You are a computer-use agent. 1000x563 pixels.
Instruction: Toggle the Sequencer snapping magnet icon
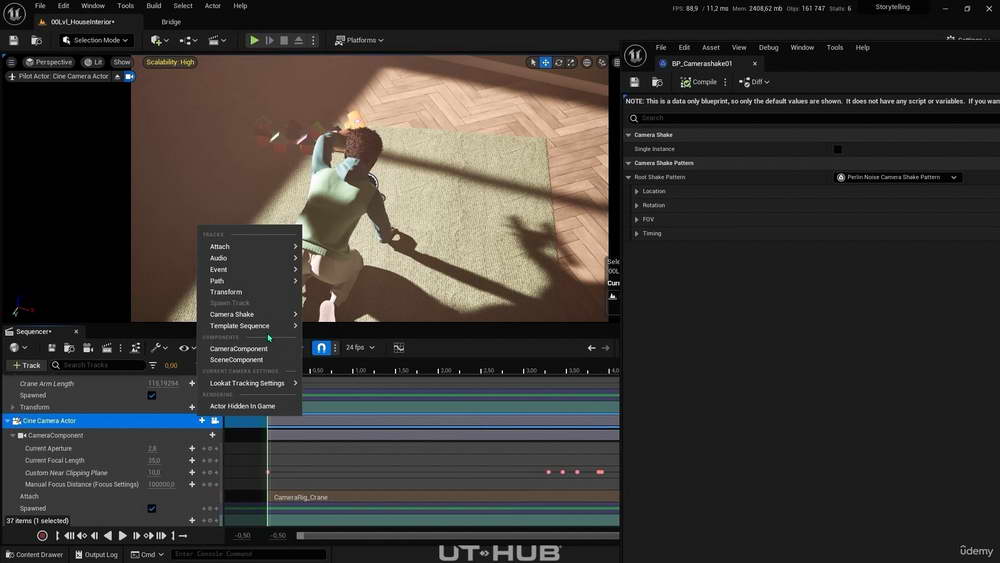point(321,347)
